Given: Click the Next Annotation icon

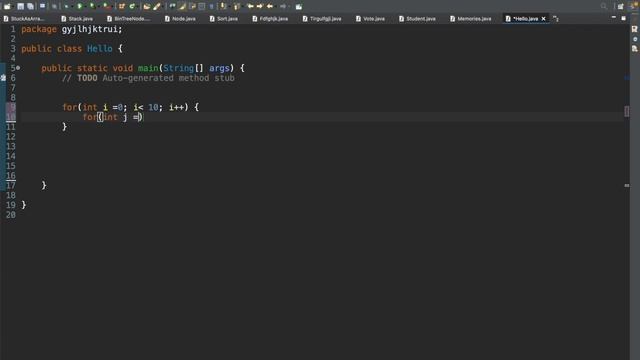Looking at the screenshot, I should [223, 6].
